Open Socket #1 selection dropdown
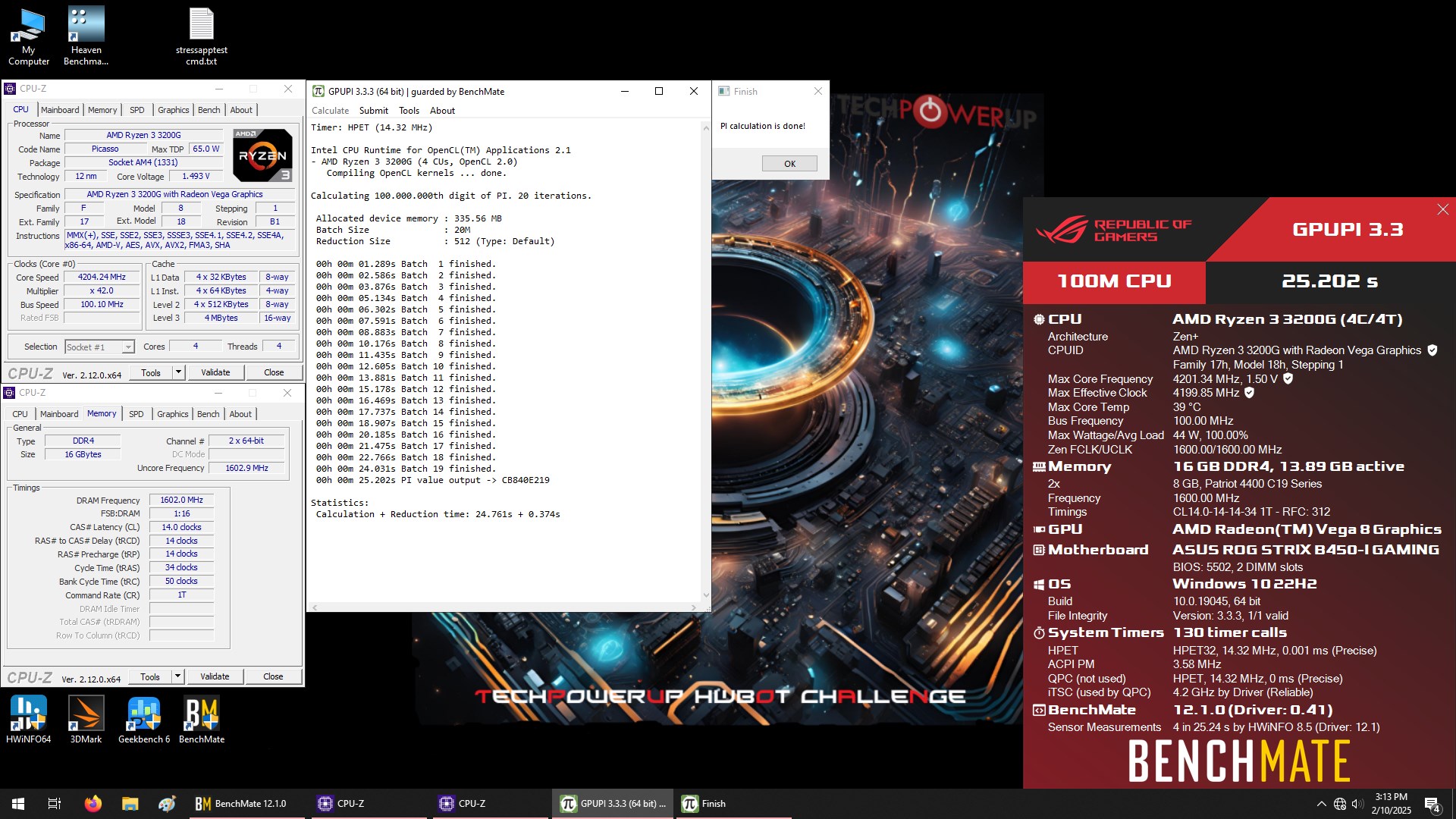This screenshot has height=819, width=1456. click(x=99, y=347)
